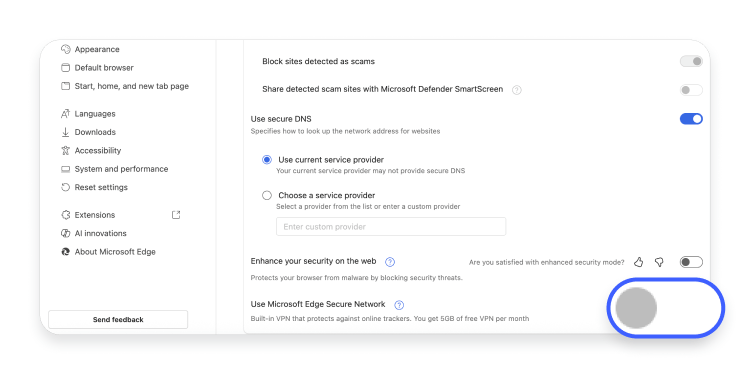Toggle Block sites detected as scams
The image size is (750, 375).
(x=691, y=61)
